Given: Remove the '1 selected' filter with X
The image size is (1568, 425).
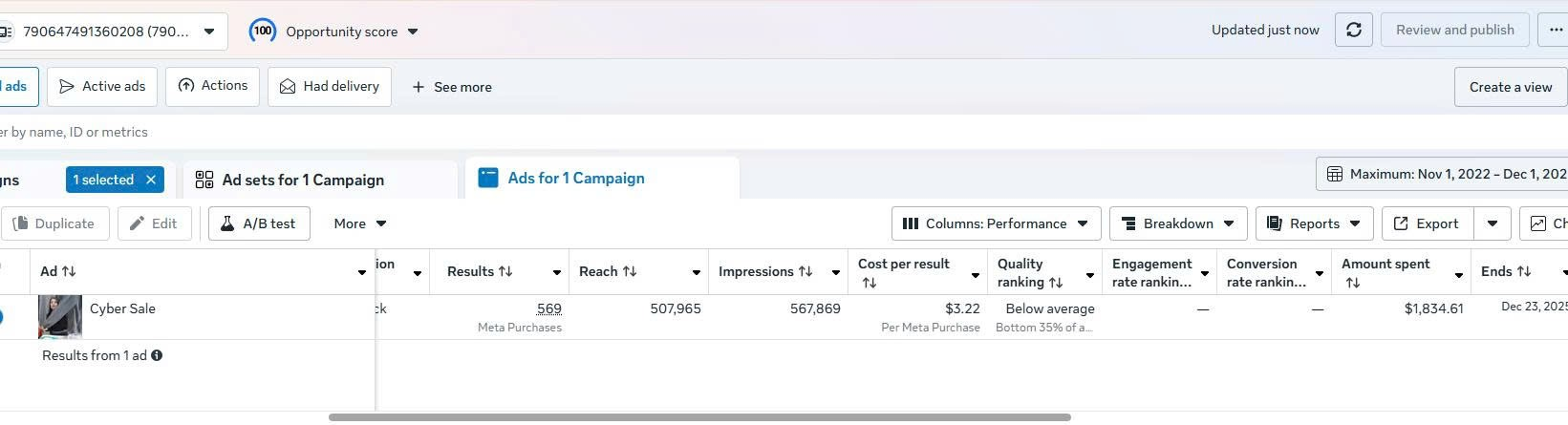Looking at the screenshot, I should pyautogui.click(x=151, y=180).
